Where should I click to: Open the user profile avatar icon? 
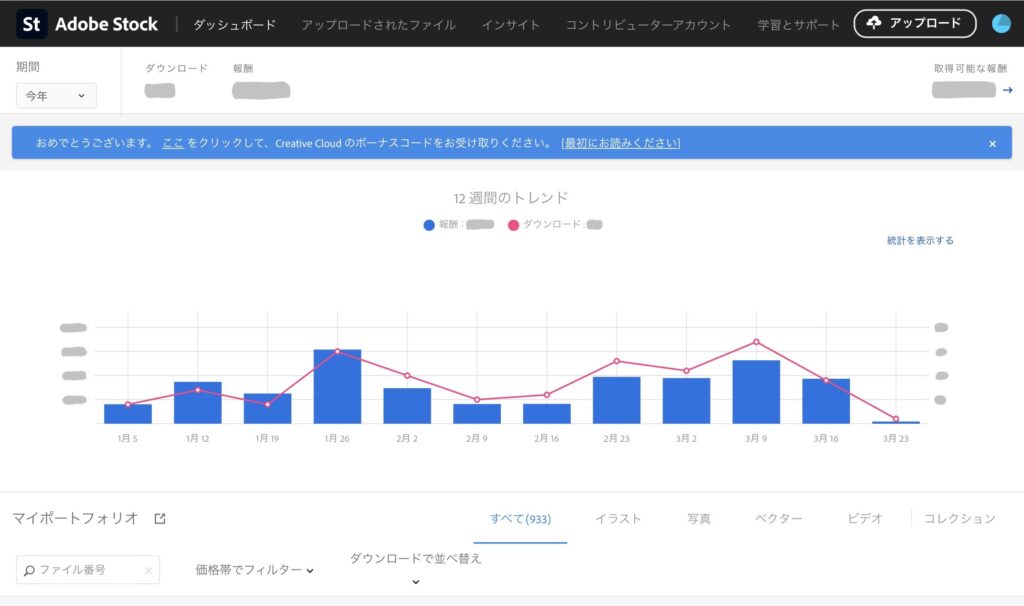coord(1001,24)
